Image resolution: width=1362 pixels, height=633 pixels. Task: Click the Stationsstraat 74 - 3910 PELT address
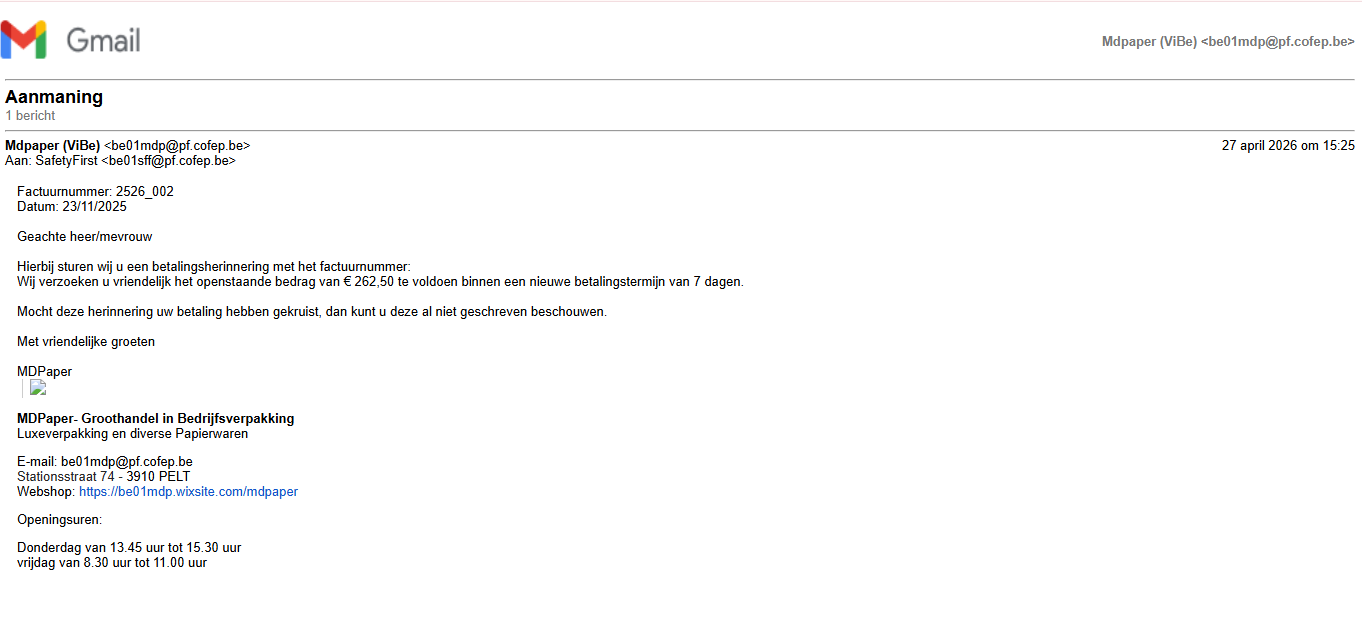[104, 477]
